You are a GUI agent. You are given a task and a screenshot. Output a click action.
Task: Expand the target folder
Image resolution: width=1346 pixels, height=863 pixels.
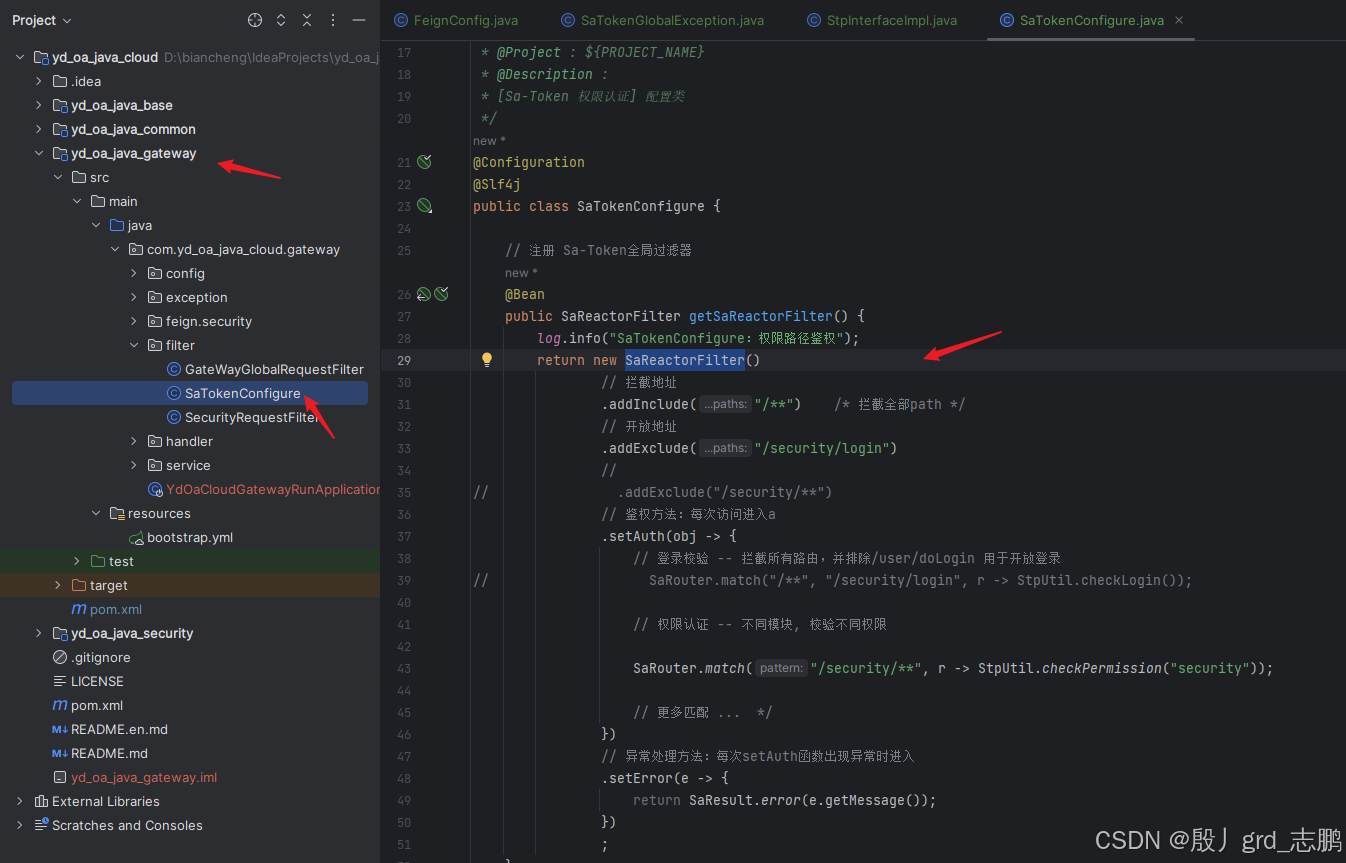pyautogui.click(x=58, y=585)
